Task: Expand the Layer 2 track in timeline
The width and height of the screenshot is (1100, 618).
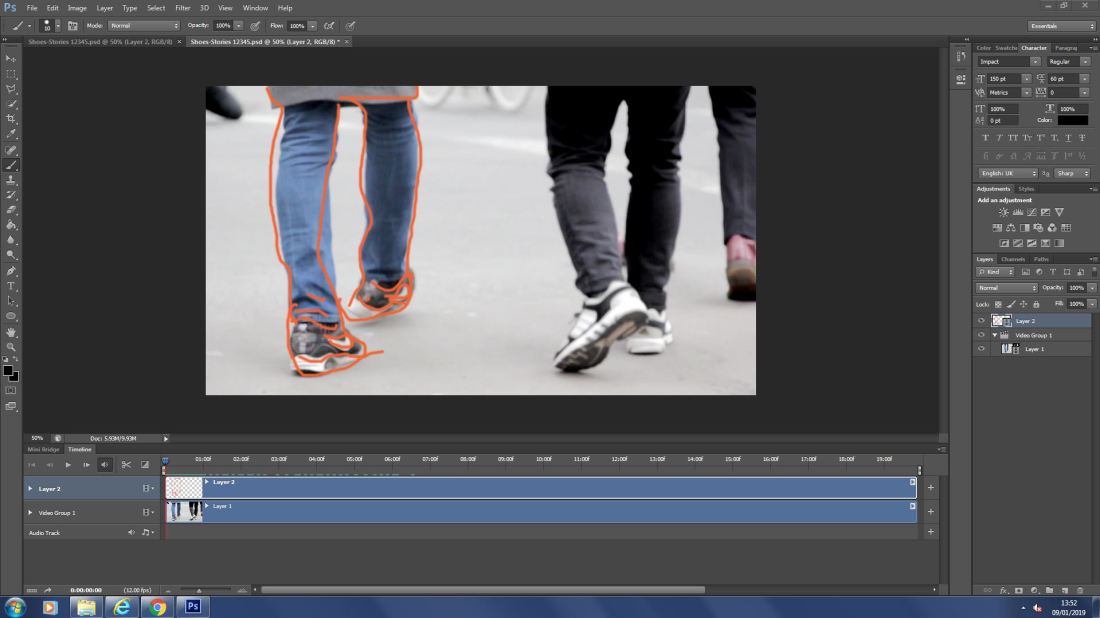Action: (30, 488)
